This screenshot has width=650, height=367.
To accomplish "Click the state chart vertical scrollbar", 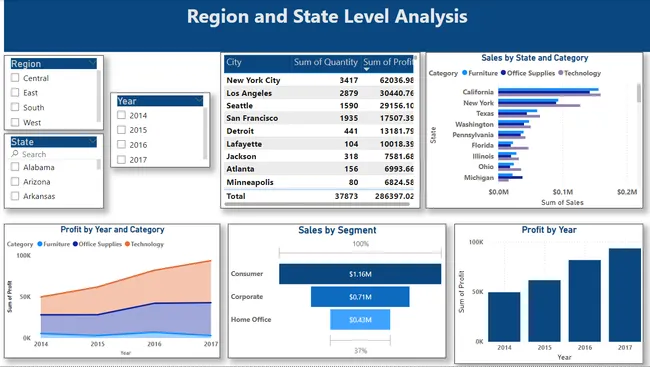I will 639,93.
